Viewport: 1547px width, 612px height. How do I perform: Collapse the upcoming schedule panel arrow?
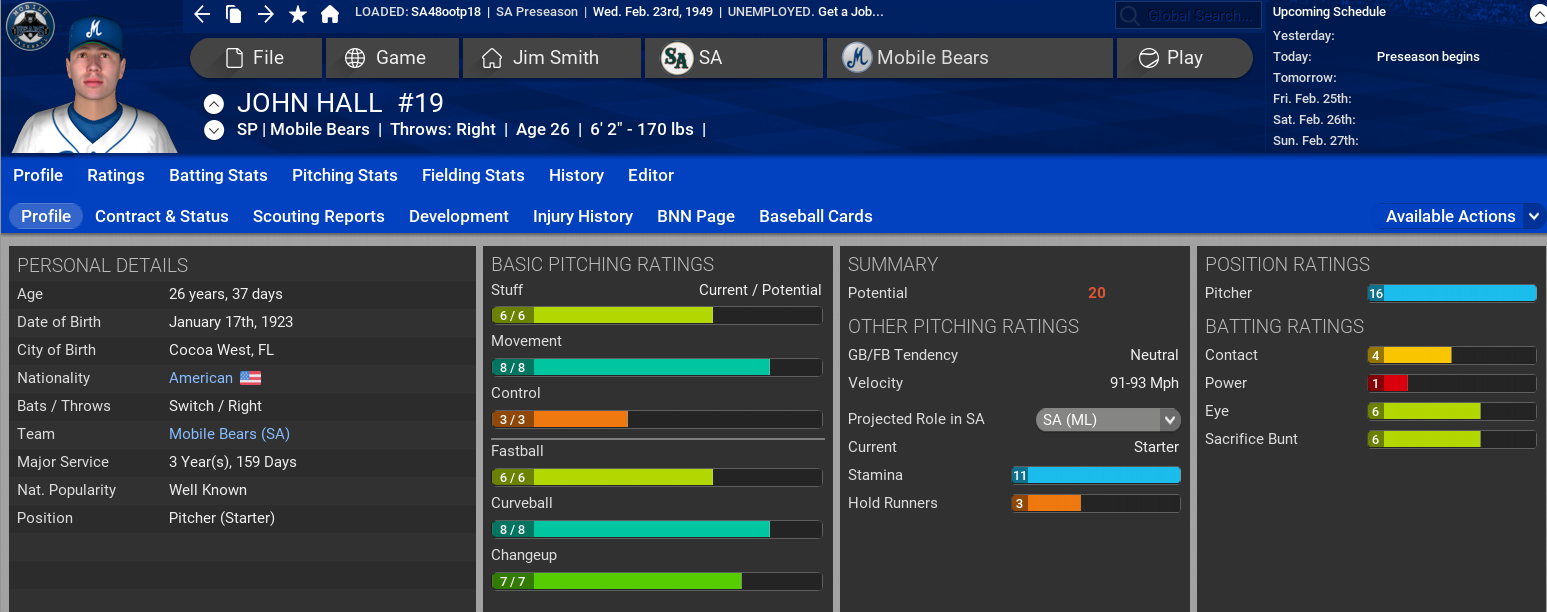click(x=1536, y=13)
